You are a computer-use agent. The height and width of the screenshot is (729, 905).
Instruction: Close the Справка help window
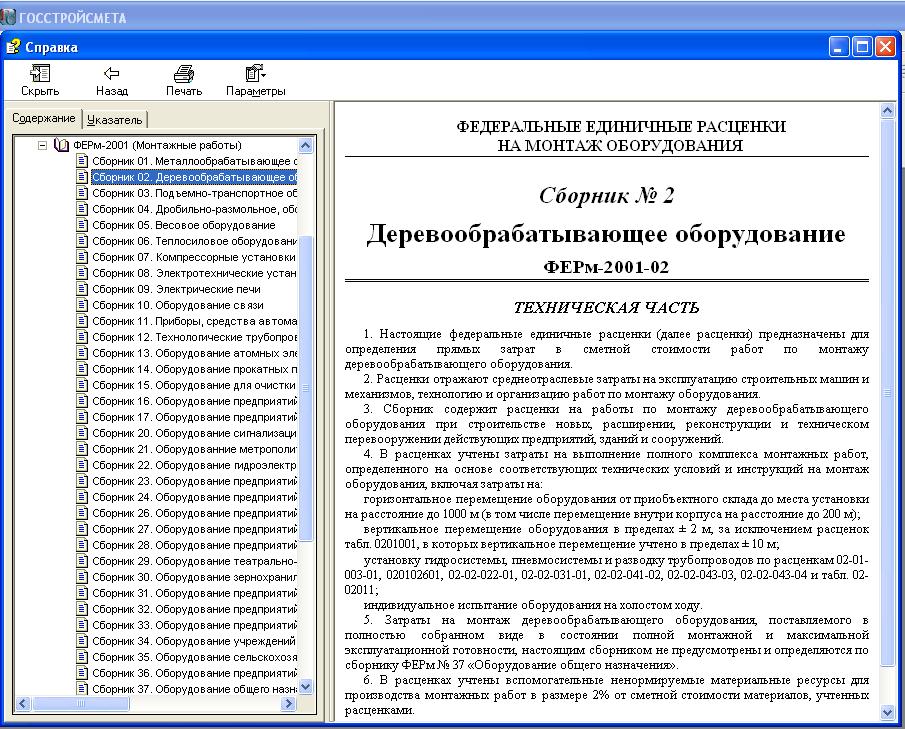click(885, 47)
